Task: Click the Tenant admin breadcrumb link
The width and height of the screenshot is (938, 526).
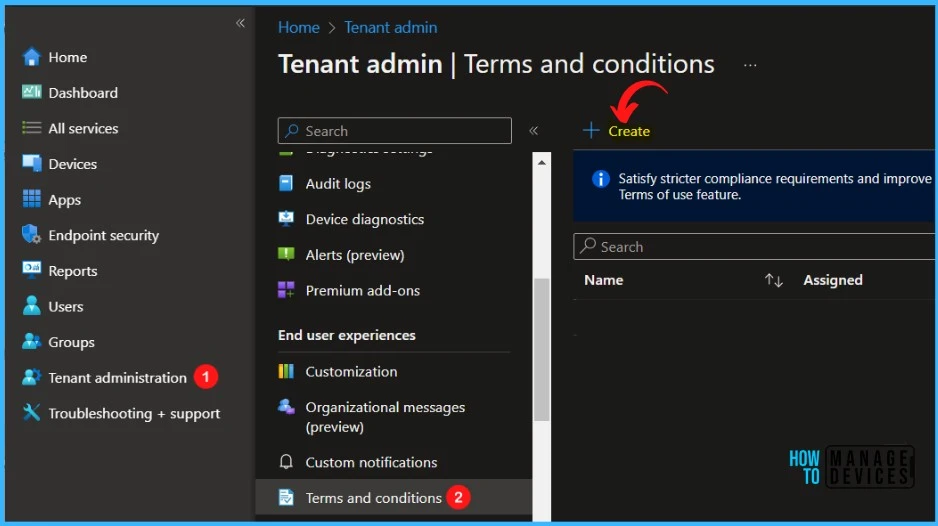Action: pyautogui.click(x=390, y=28)
